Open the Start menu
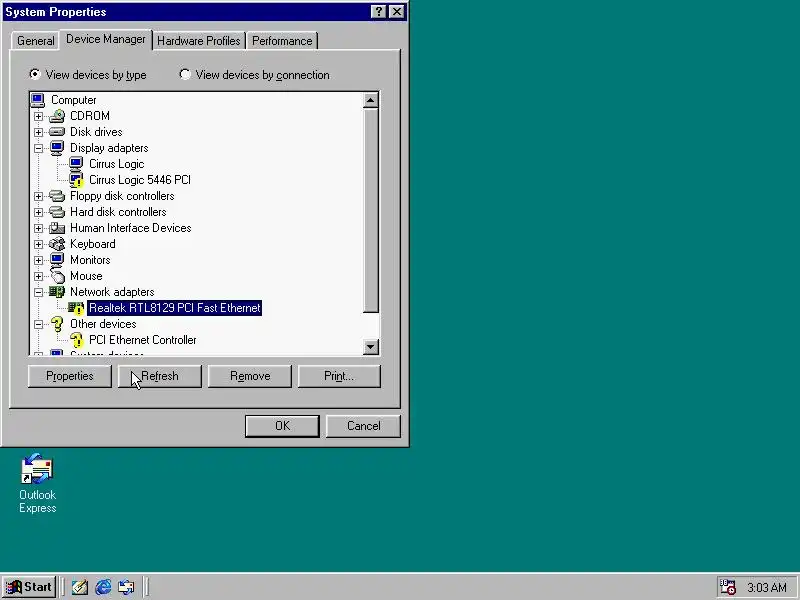This screenshot has height=600, width=800. click(x=29, y=587)
